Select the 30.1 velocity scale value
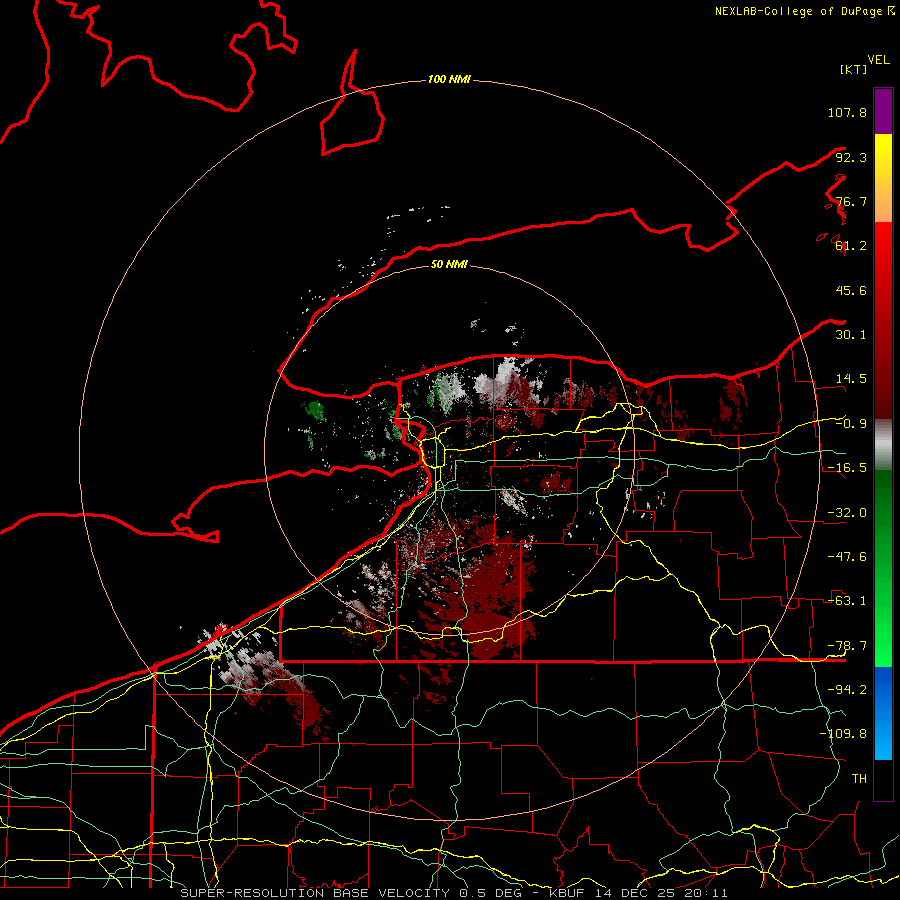 point(851,335)
